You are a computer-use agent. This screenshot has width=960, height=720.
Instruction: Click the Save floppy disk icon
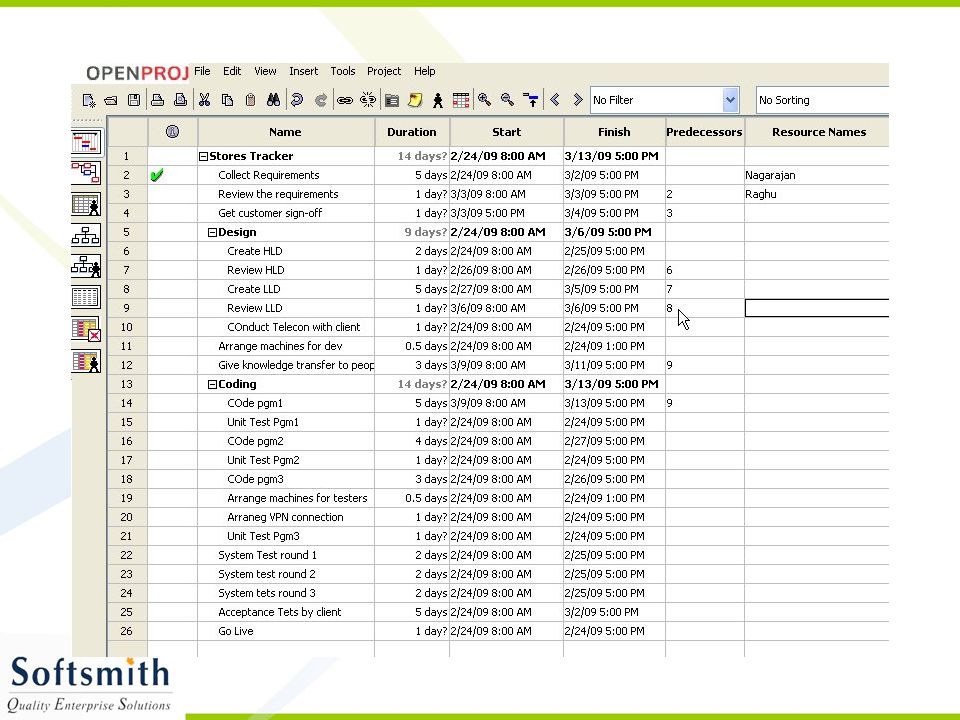(133, 100)
